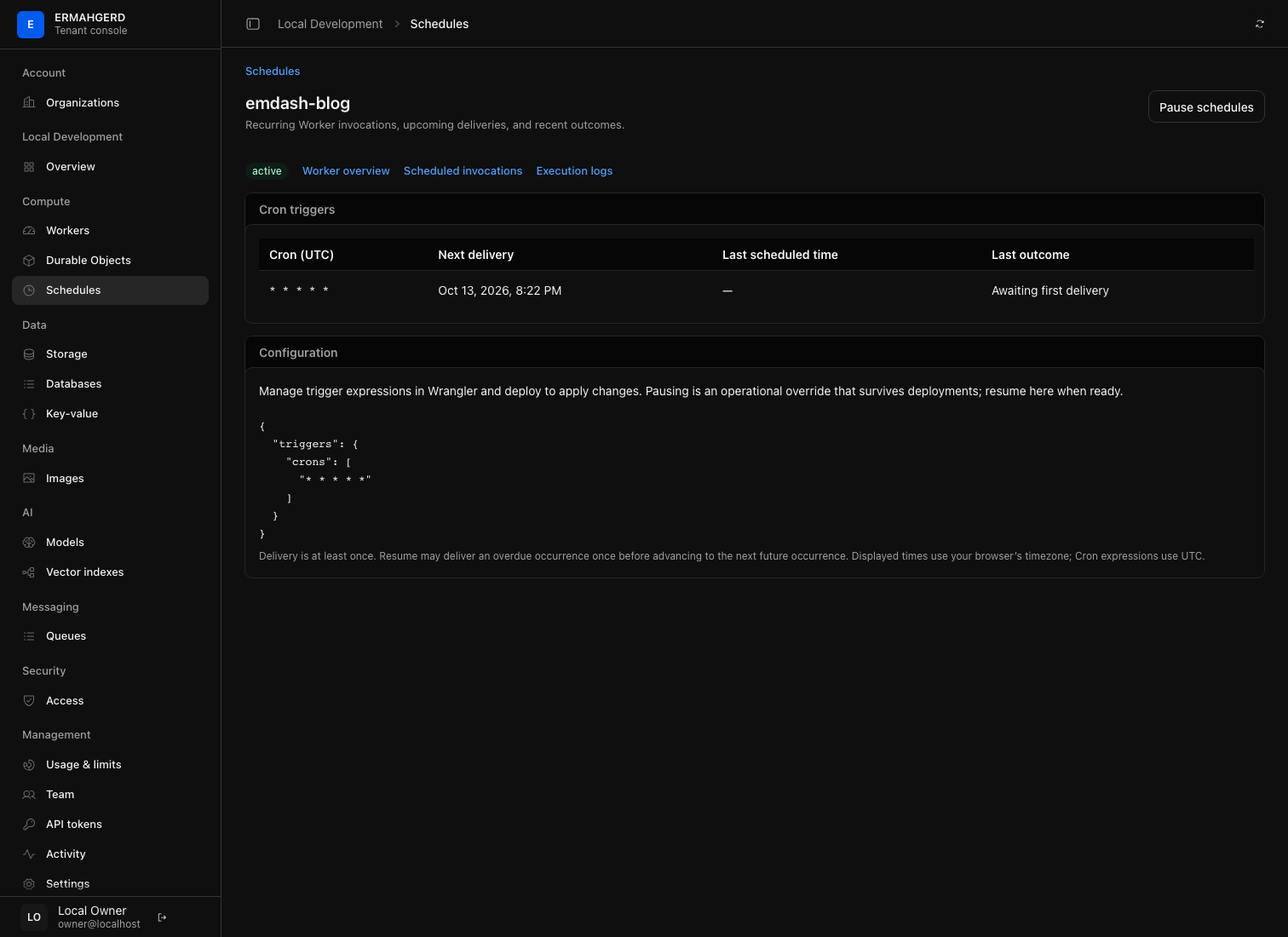The width and height of the screenshot is (1288, 937).
Task: Click the Workers gauge icon
Action: click(29, 231)
